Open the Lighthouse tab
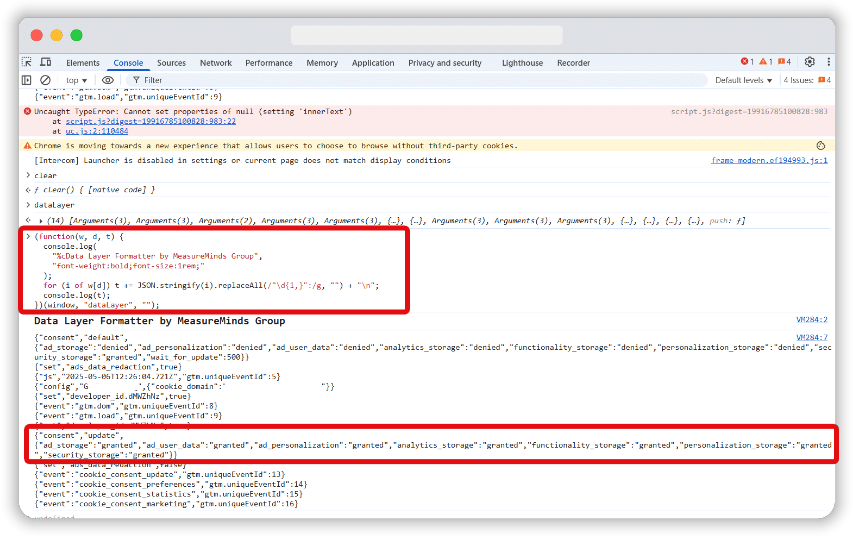 [x=522, y=63]
